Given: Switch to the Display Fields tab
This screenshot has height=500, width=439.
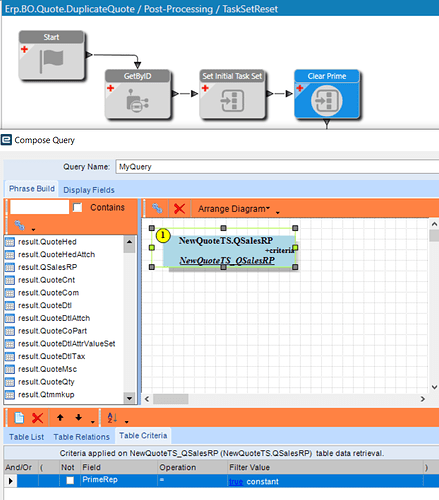Looking at the screenshot, I should tap(89, 190).
